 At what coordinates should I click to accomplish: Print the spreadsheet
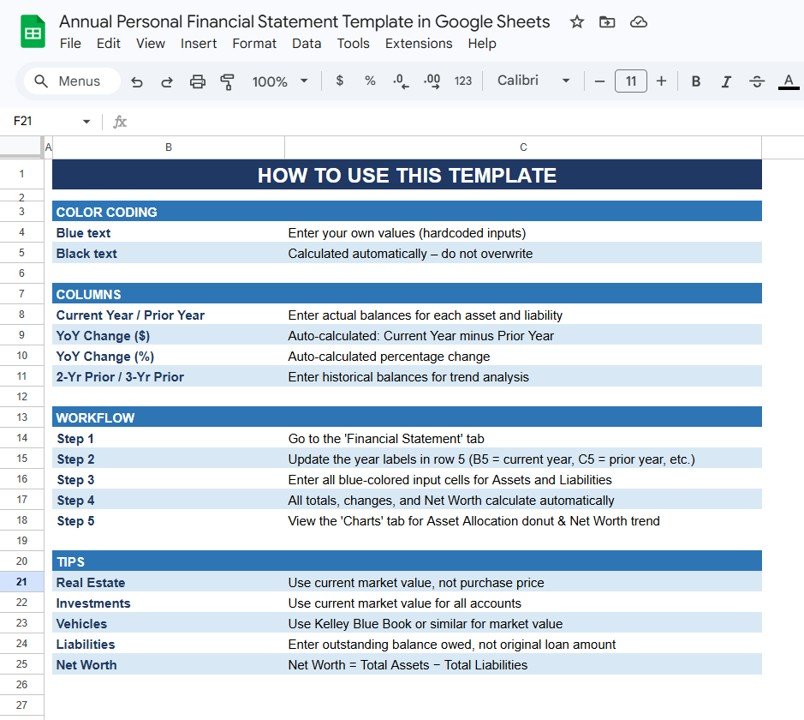(197, 81)
